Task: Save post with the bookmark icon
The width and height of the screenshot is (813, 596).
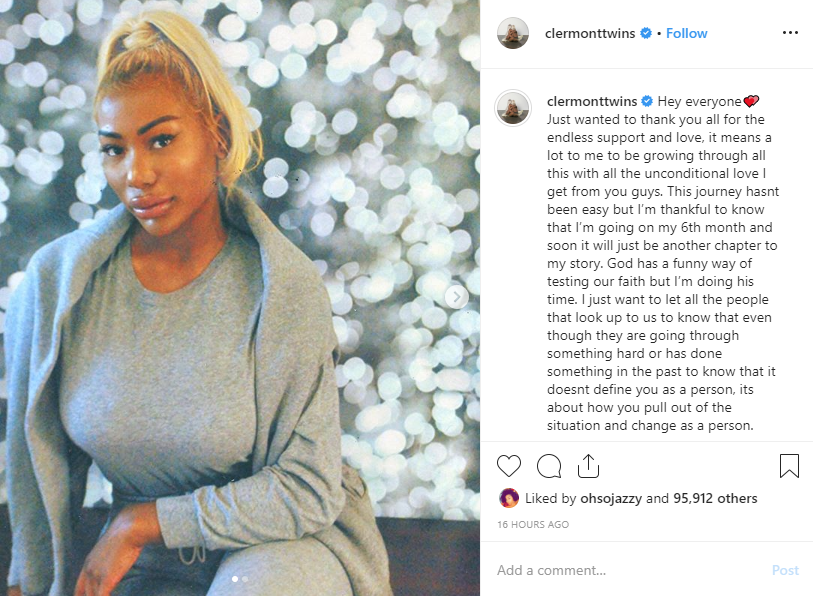Action: point(789,466)
